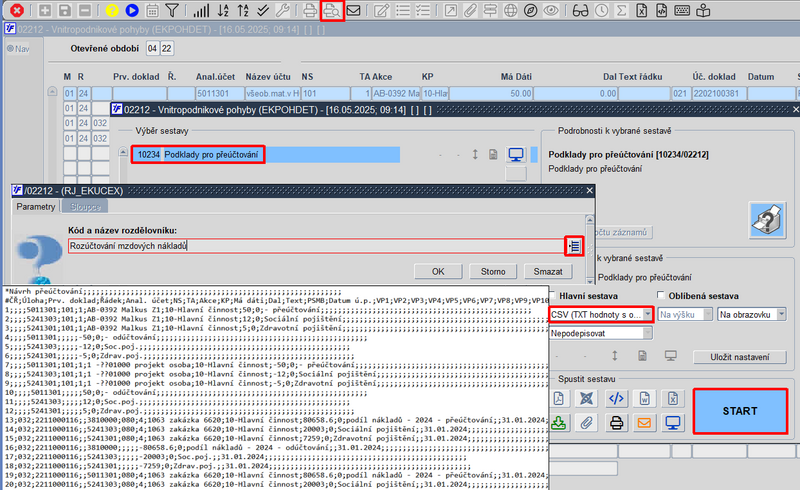Tick the Hlavní sestava checkbox

click(x=553, y=295)
